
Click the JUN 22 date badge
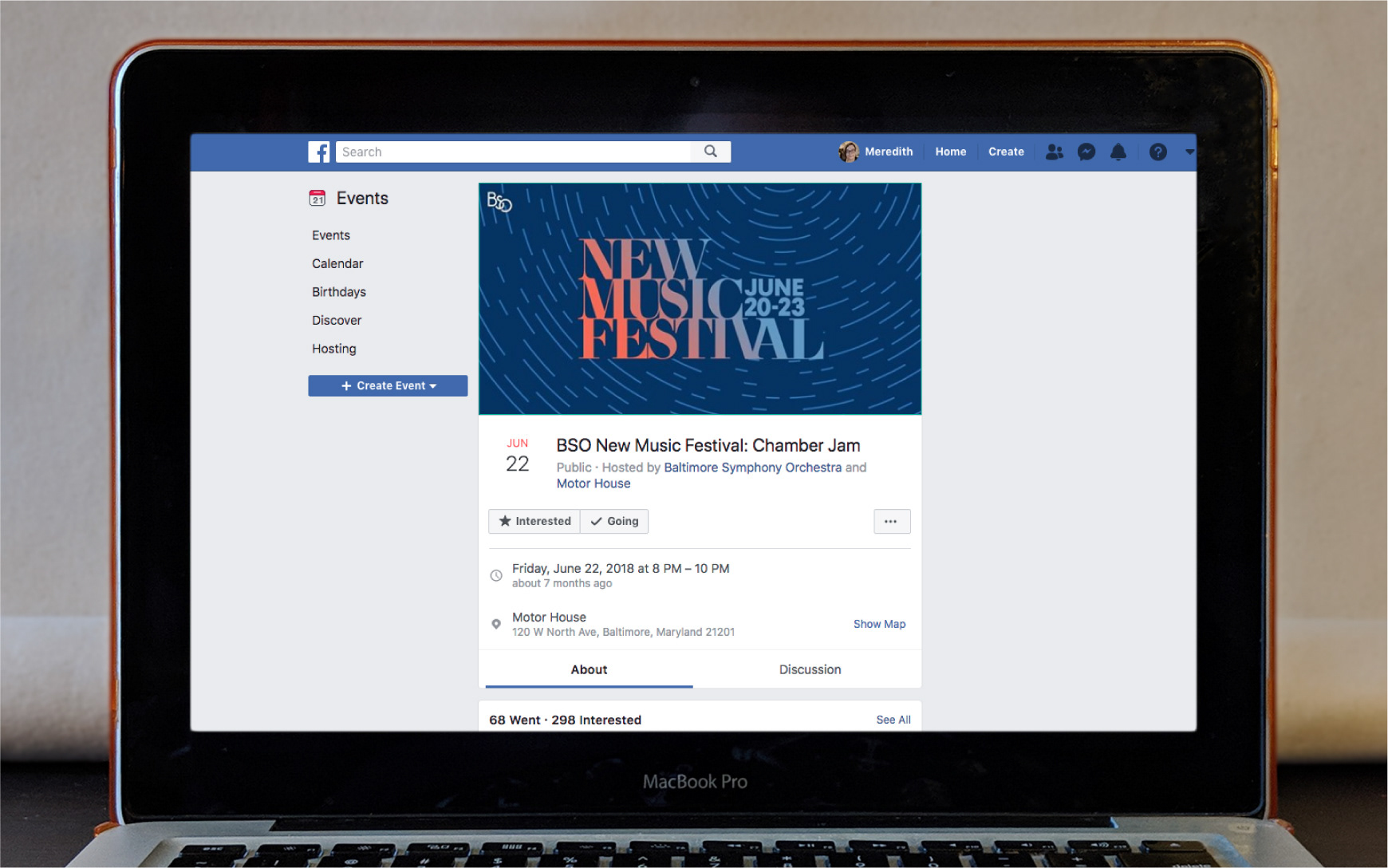518,456
